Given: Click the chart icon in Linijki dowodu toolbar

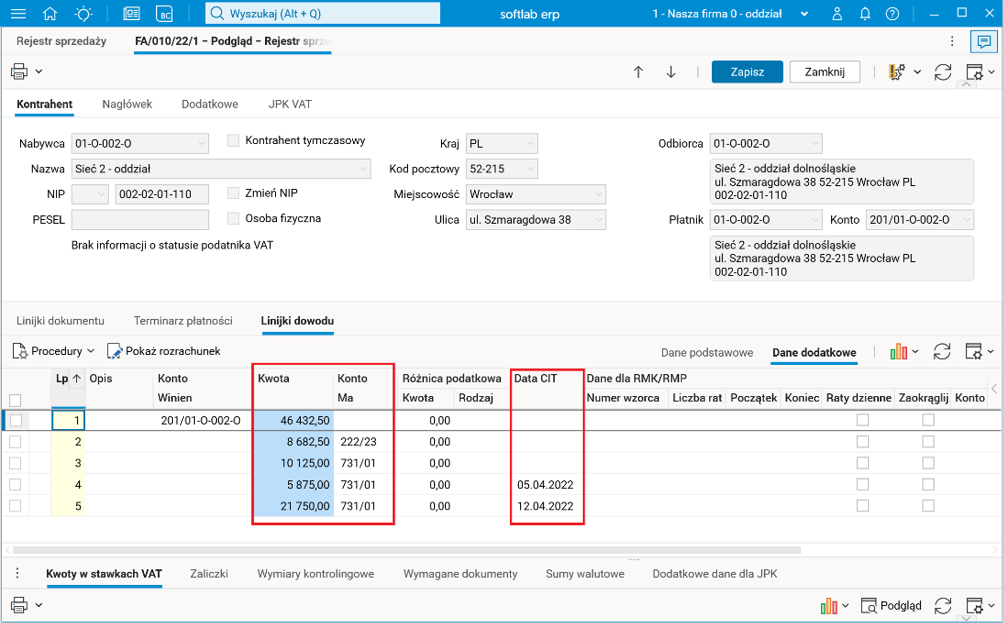Looking at the screenshot, I should [x=899, y=351].
